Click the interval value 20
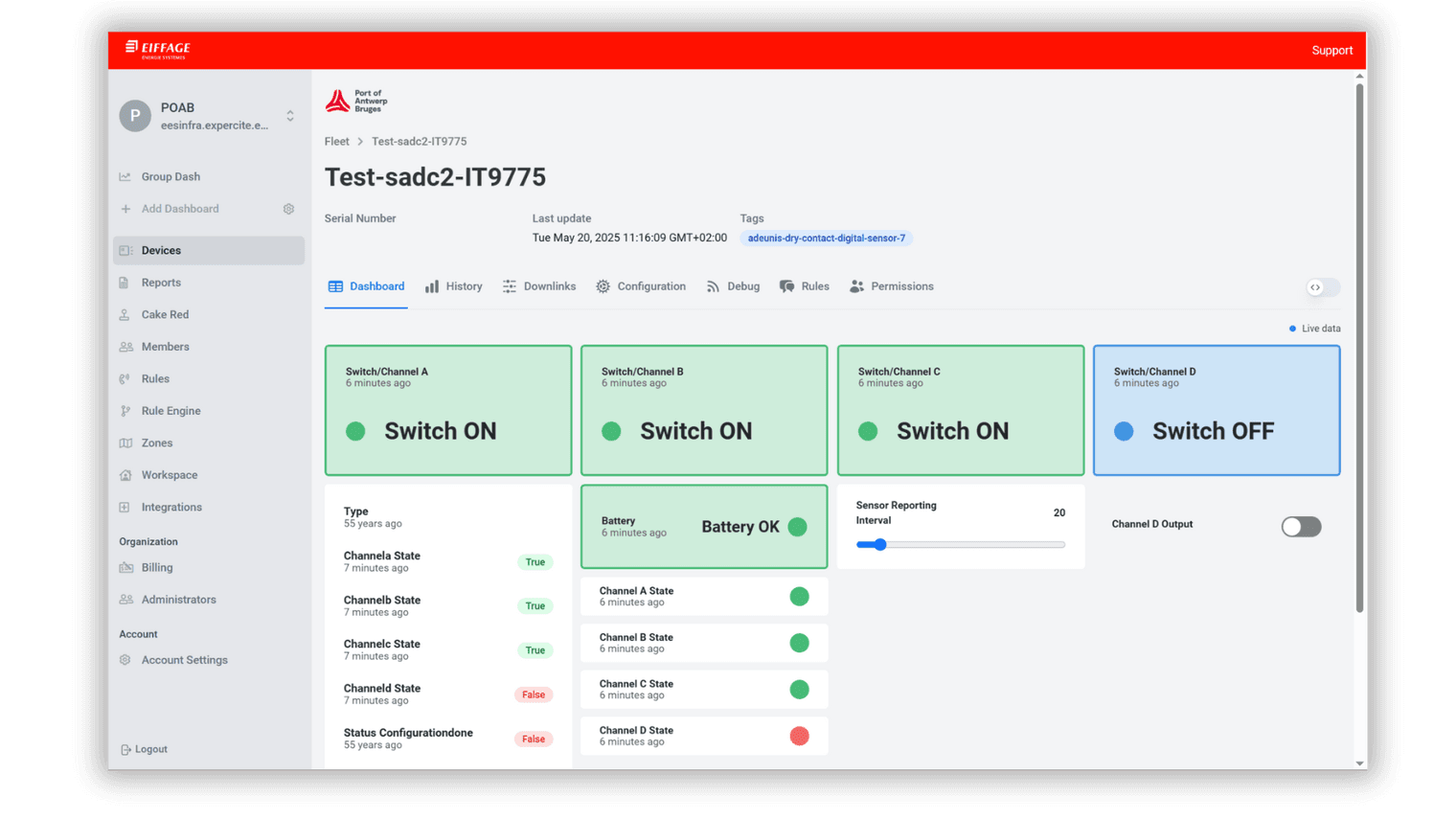Viewport: 1456px width, 819px height. [1058, 512]
